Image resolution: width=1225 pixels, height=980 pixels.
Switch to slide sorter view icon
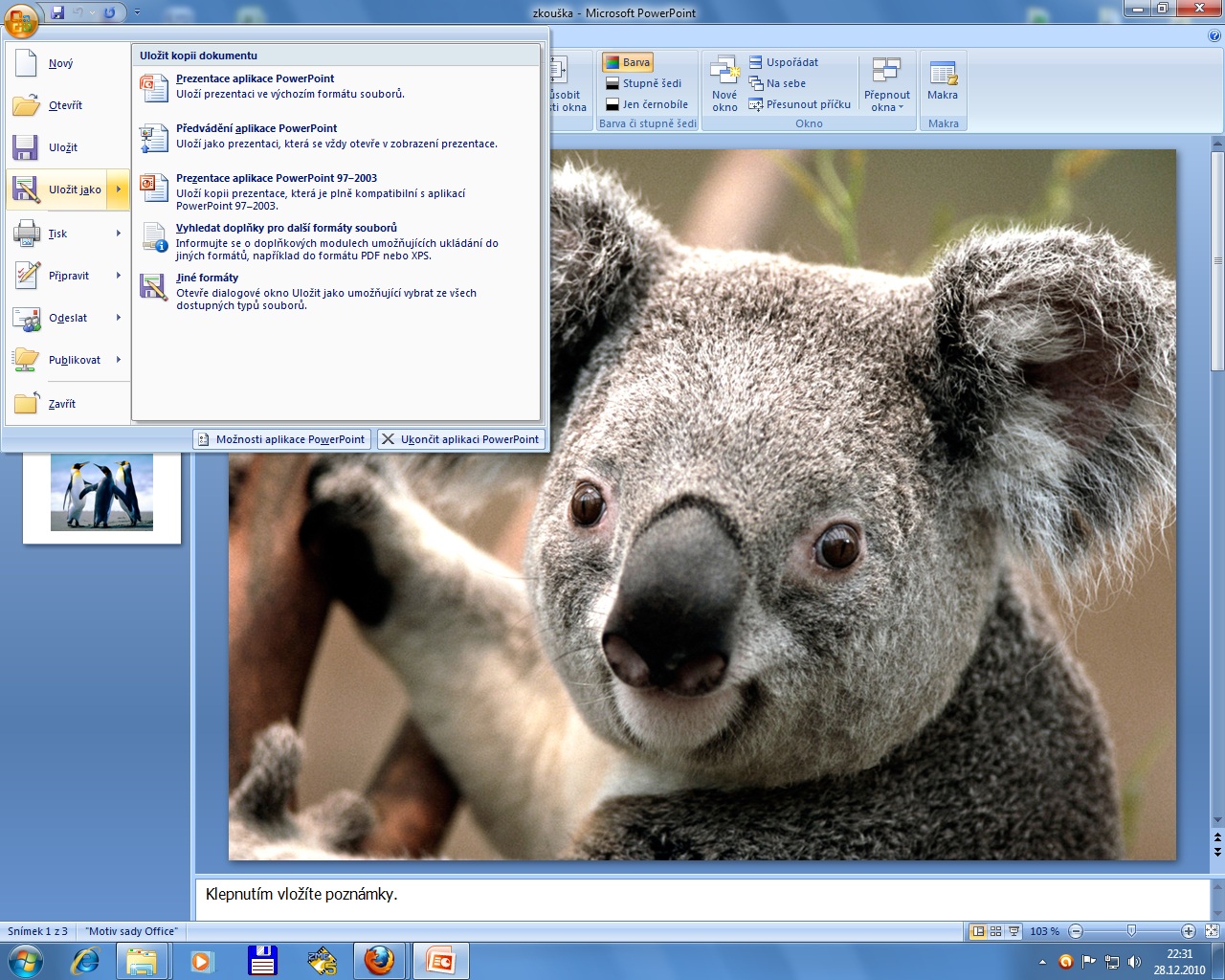[x=995, y=931]
